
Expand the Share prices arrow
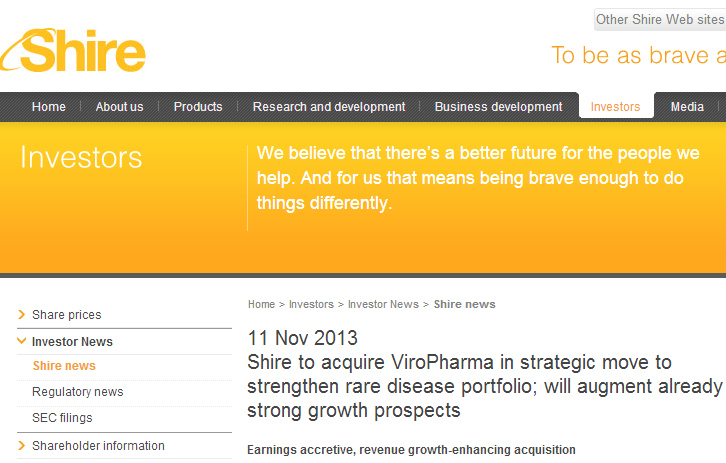22,315
